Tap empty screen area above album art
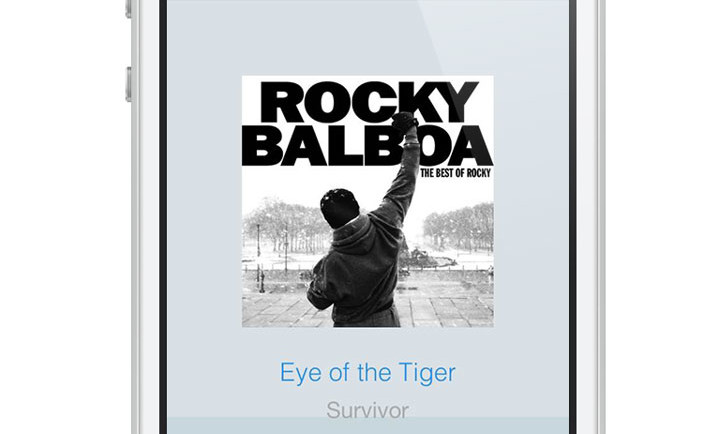This screenshot has height=434, width=719. point(368,37)
